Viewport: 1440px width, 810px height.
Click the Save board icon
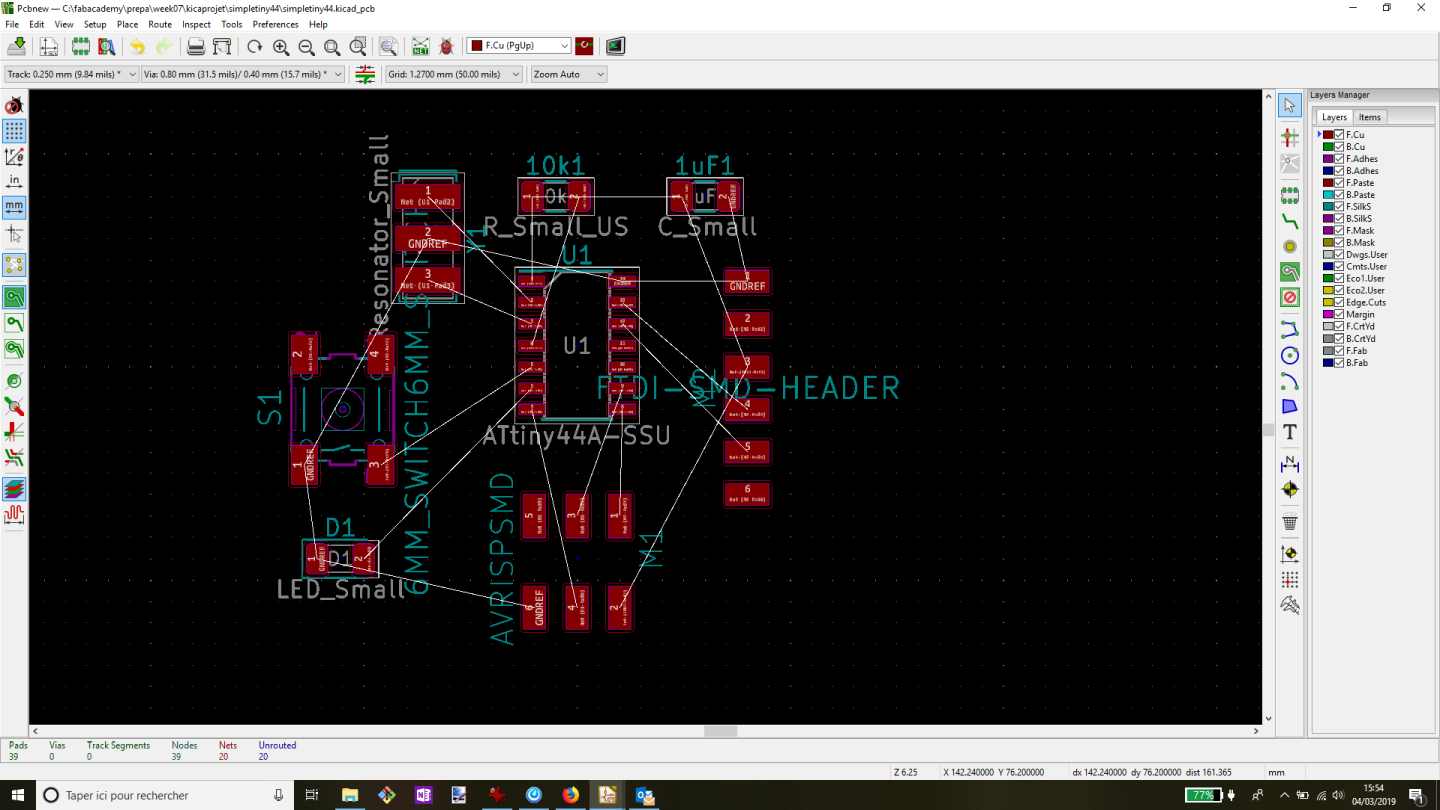point(17,46)
